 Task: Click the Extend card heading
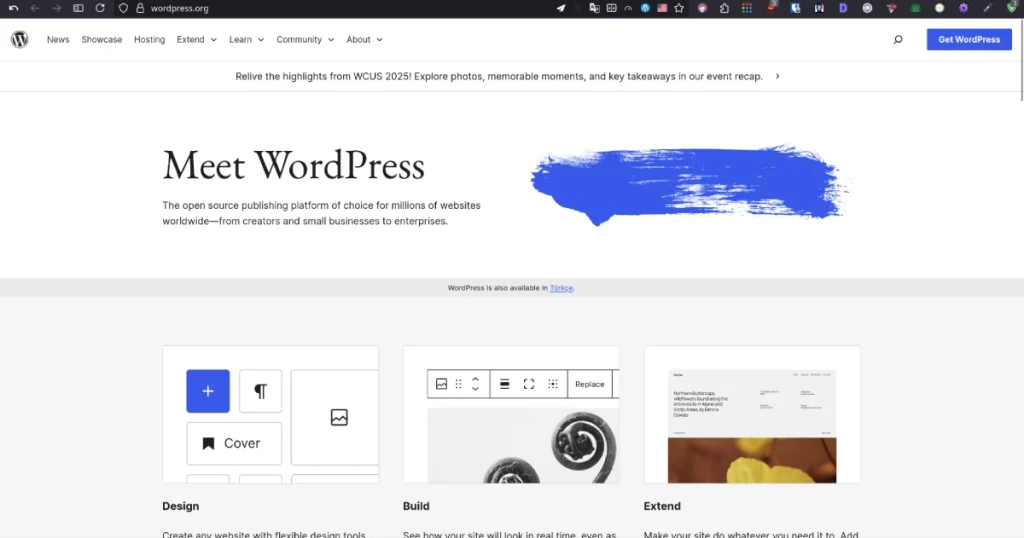[x=662, y=506]
